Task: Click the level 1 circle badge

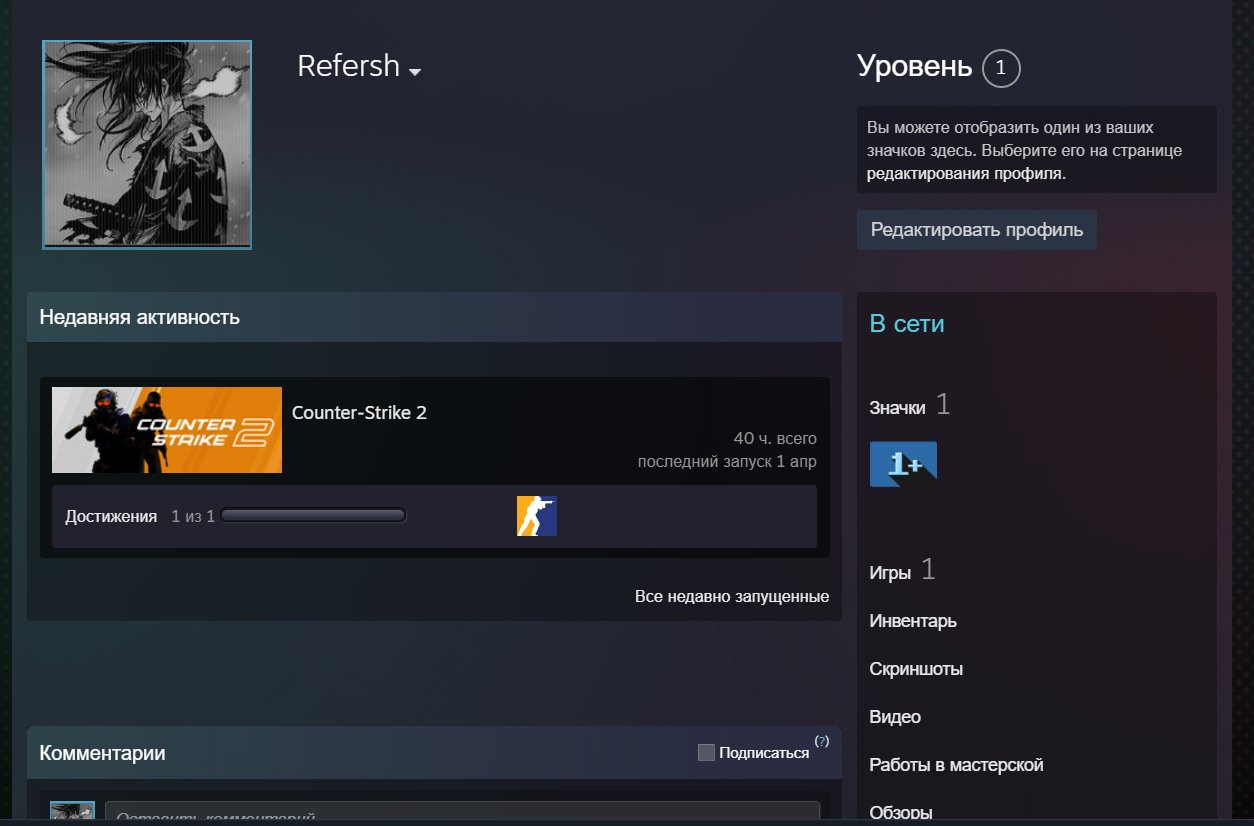Action: coord(1001,68)
